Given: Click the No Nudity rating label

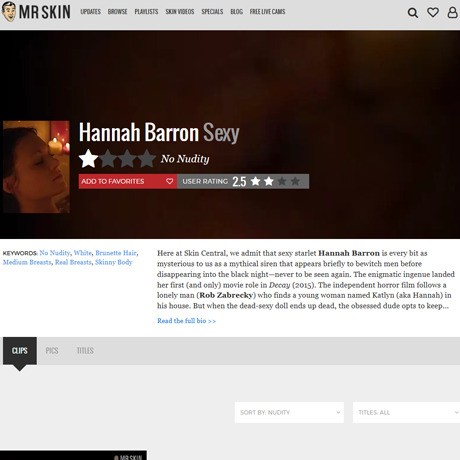Looking at the screenshot, I should (185, 159).
